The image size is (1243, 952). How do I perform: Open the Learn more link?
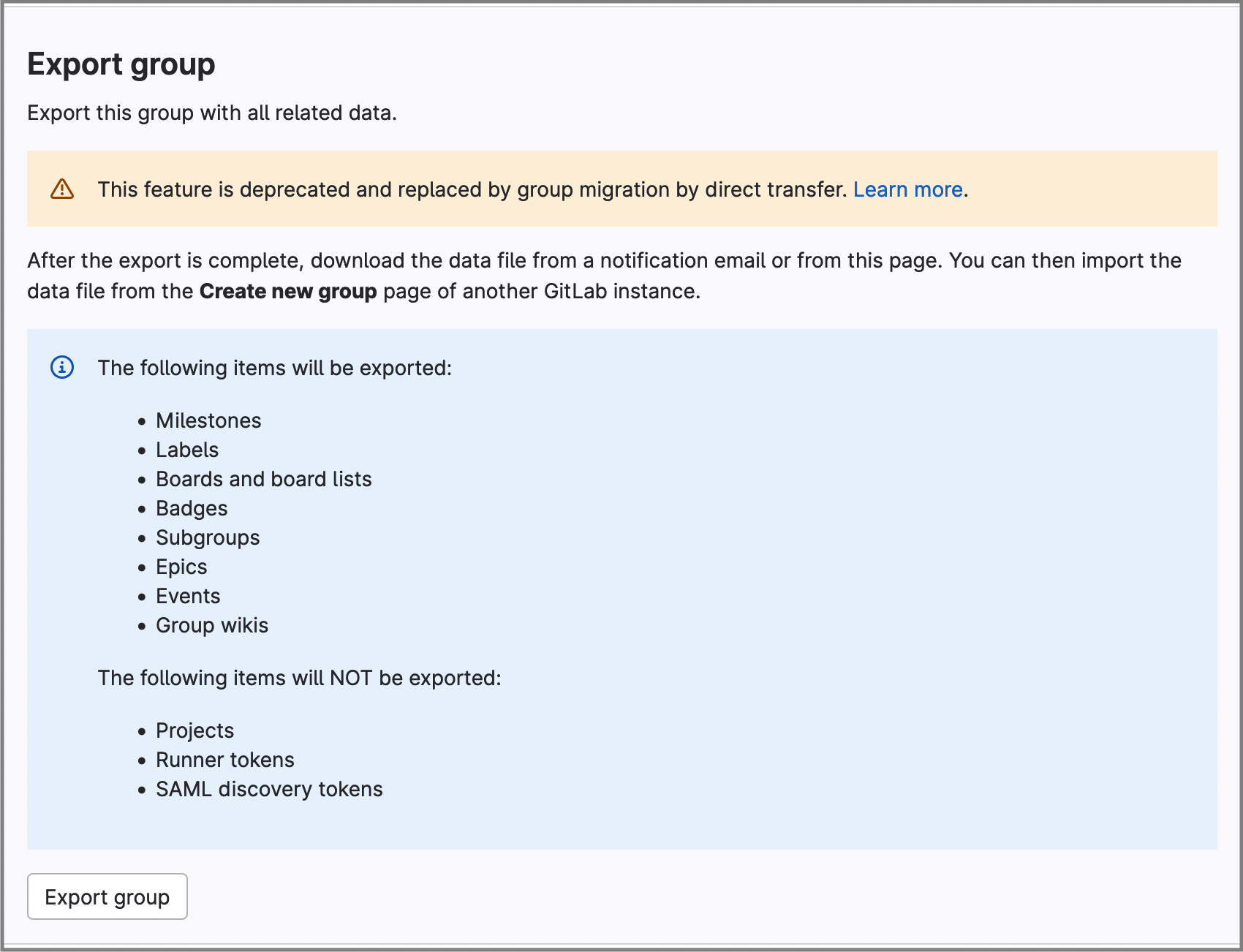pos(907,189)
